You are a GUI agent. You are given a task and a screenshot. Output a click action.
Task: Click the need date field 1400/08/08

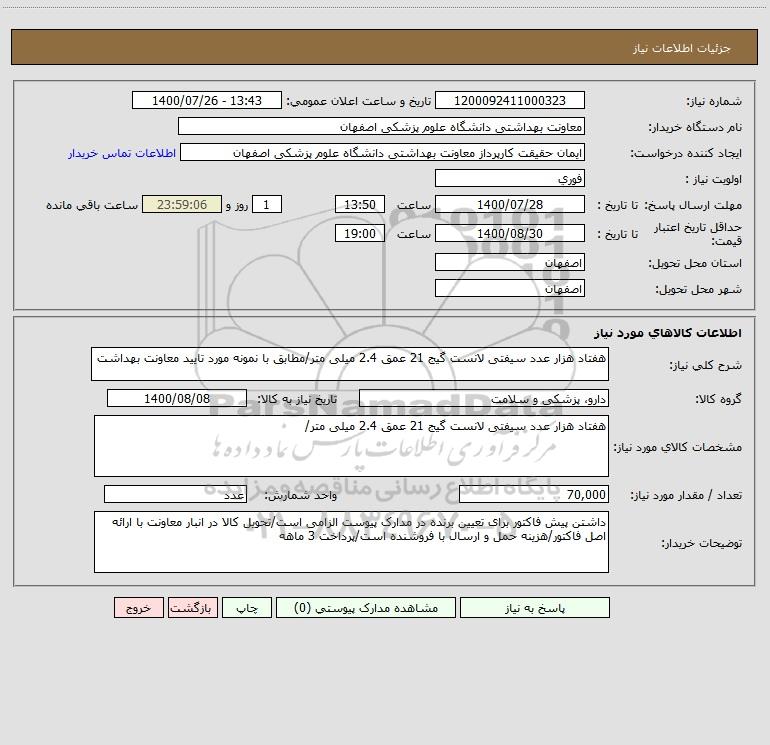point(177,398)
